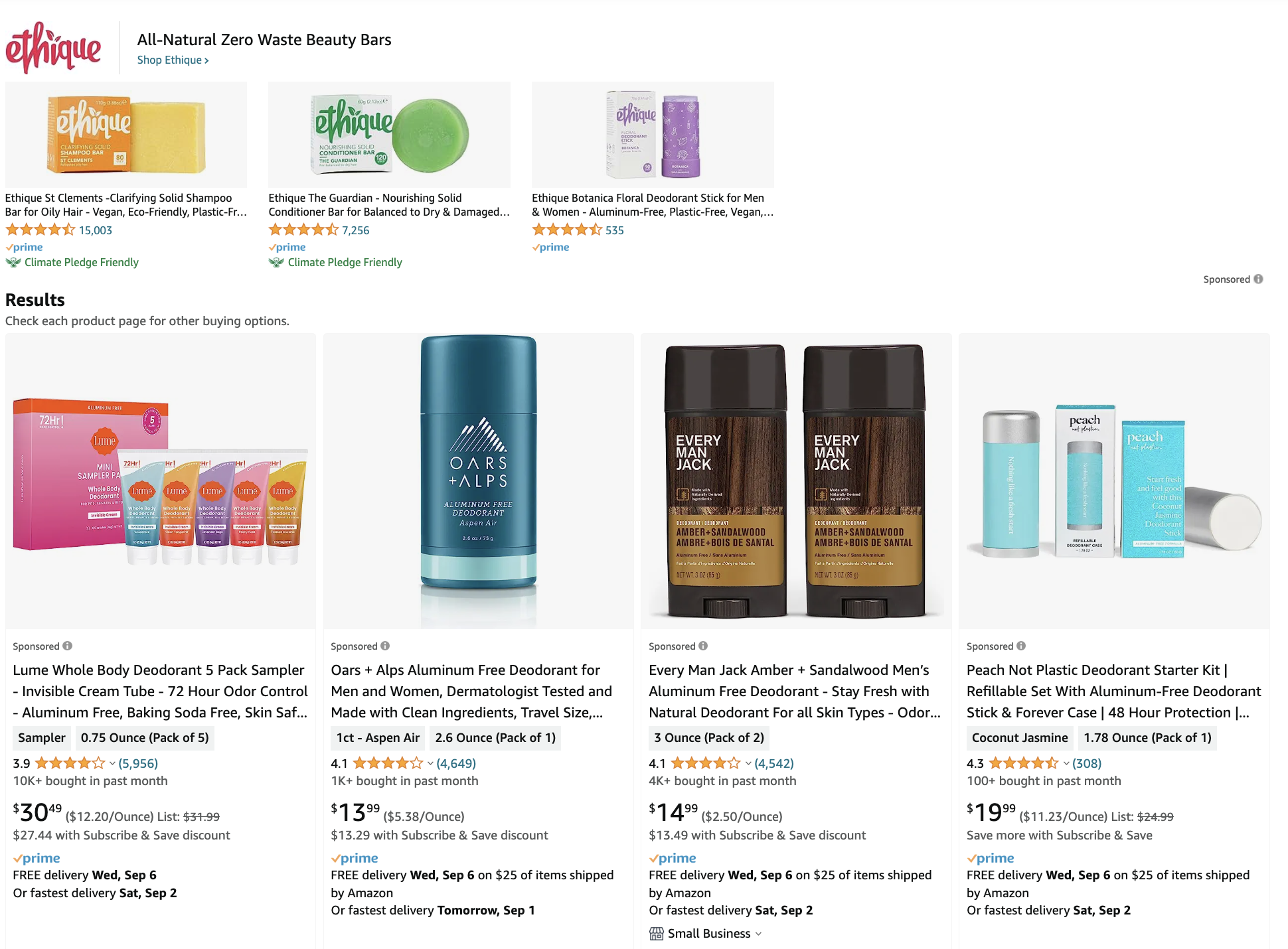The height and width of the screenshot is (949, 1288).
Task: Open the 4,542 reviews link for Every Man Jack
Action: (x=774, y=763)
